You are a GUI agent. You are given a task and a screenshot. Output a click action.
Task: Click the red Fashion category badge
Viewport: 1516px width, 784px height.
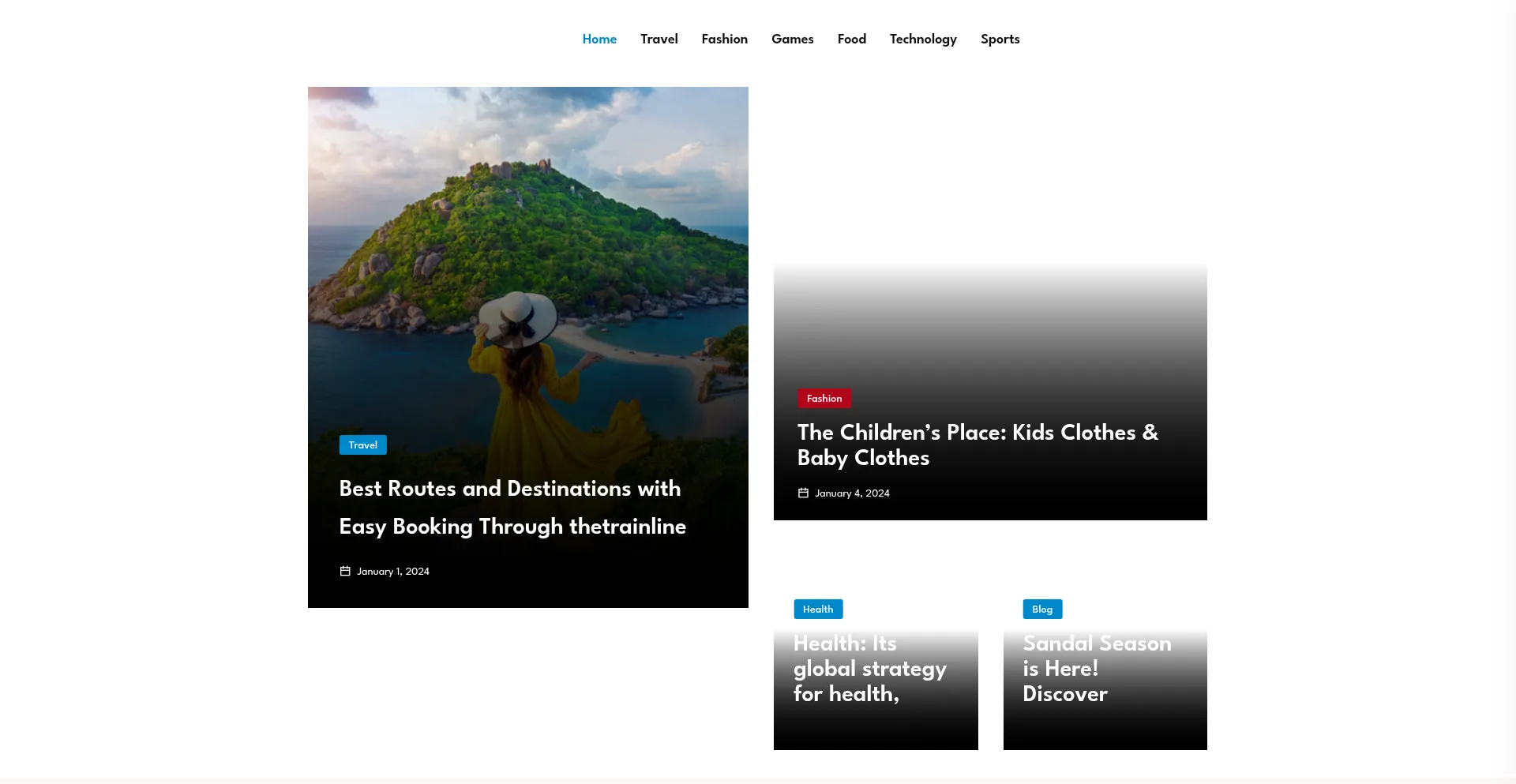click(x=824, y=399)
